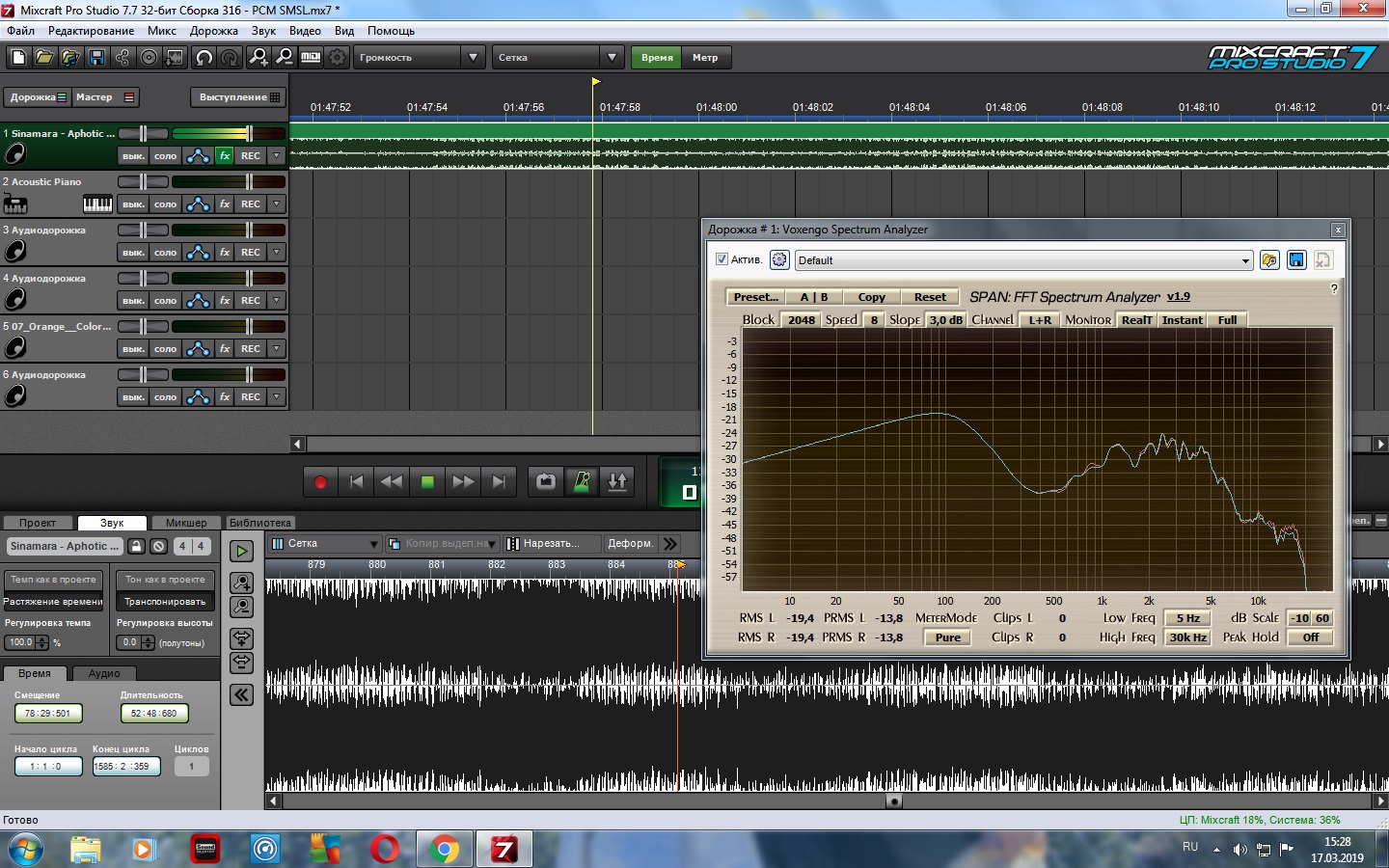The height and width of the screenshot is (868, 1389).
Task: Toggle Peak Hold Off button in SPAN
Action: [1310, 637]
